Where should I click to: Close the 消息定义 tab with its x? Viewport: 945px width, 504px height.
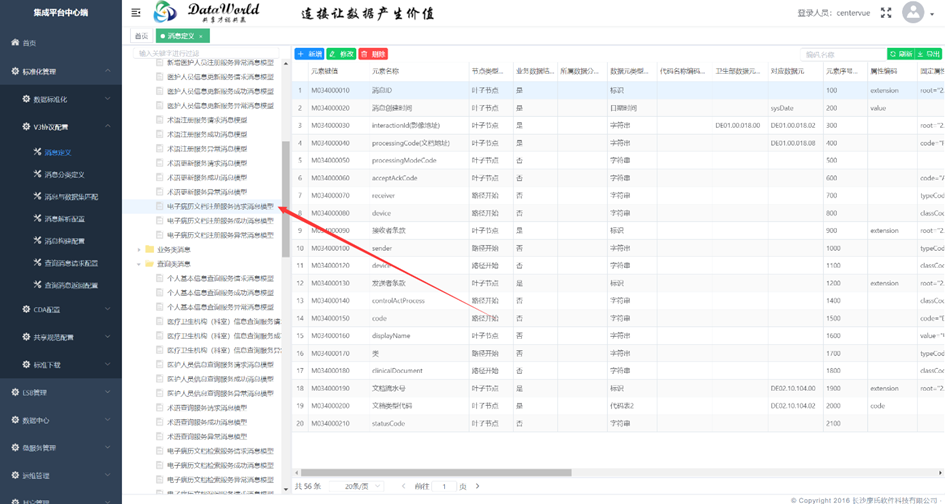coord(201,36)
